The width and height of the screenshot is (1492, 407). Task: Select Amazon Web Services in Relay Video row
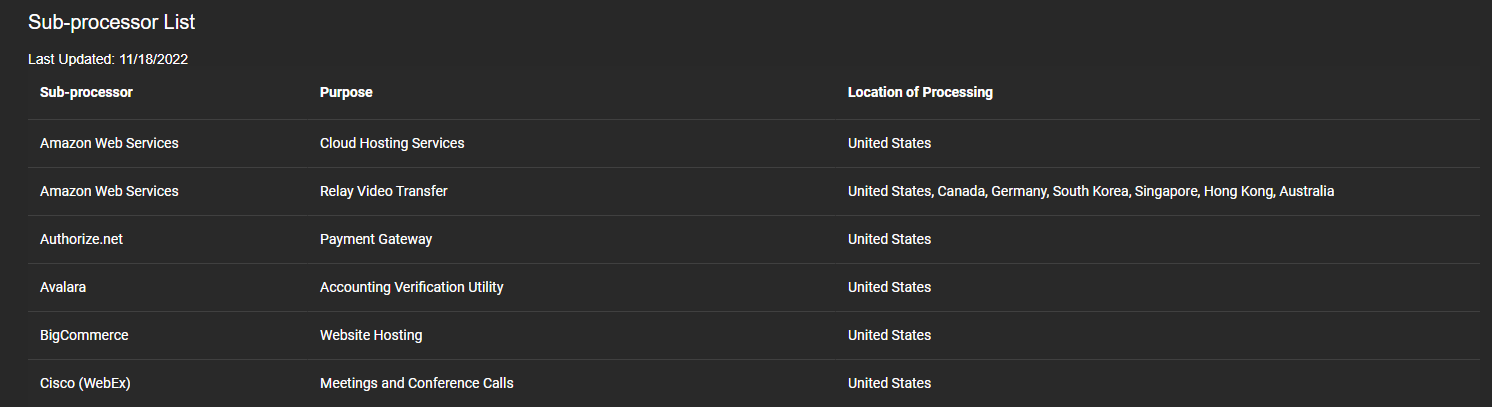[x=109, y=191]
